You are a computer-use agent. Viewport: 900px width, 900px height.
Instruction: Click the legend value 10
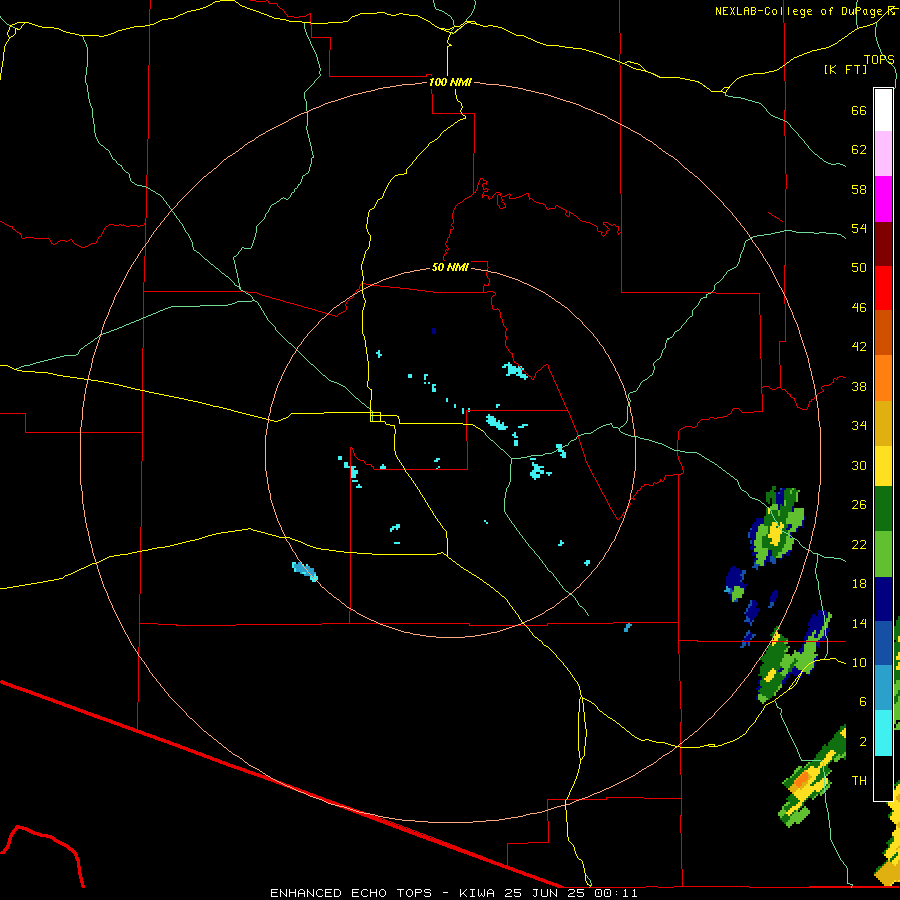859,662
